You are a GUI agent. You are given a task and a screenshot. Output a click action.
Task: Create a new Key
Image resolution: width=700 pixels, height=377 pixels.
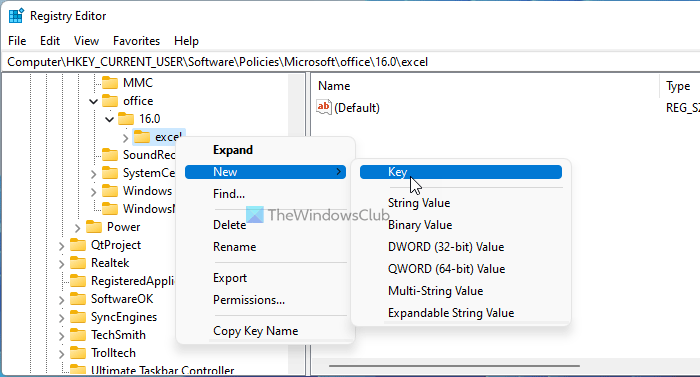(x=461, y=172)
